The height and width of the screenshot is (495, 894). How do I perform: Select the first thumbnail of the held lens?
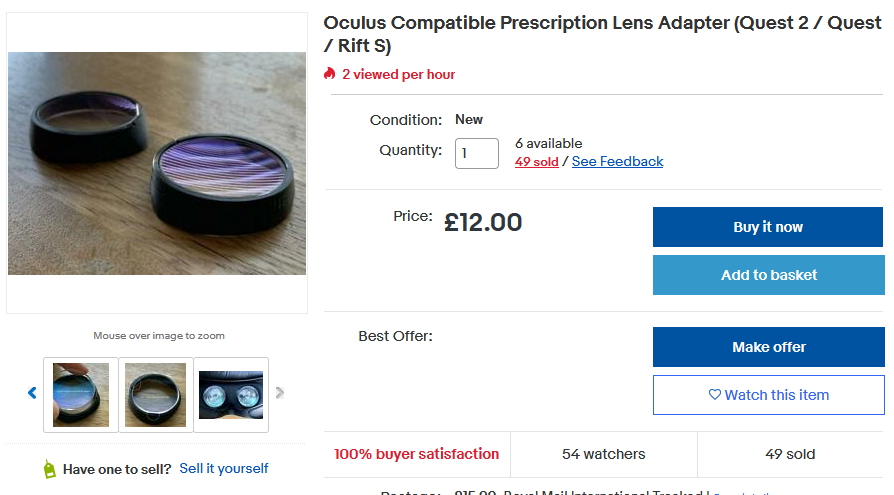pos(81,395)
